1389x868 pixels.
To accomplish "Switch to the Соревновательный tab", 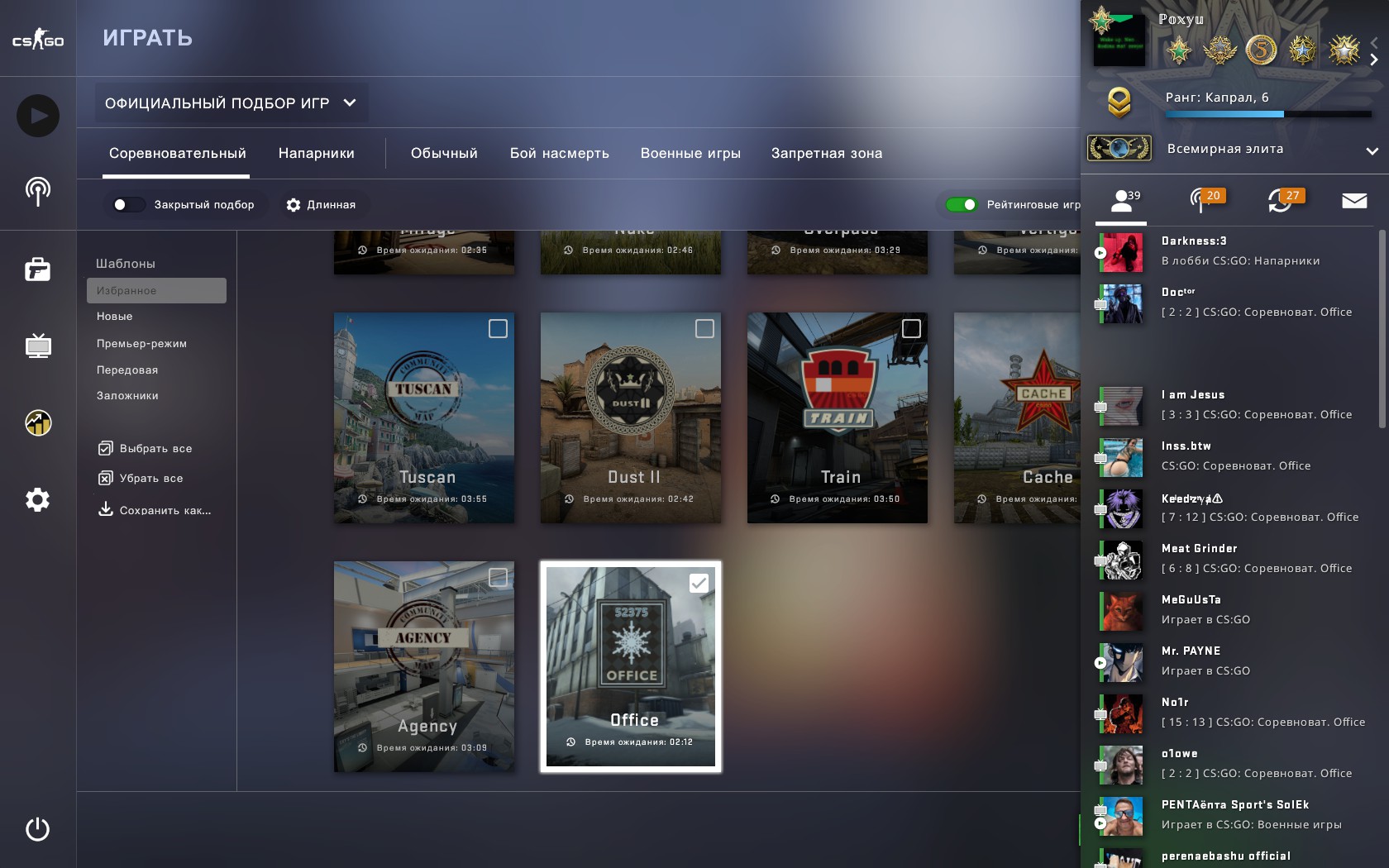I will (x=177, y=154).
